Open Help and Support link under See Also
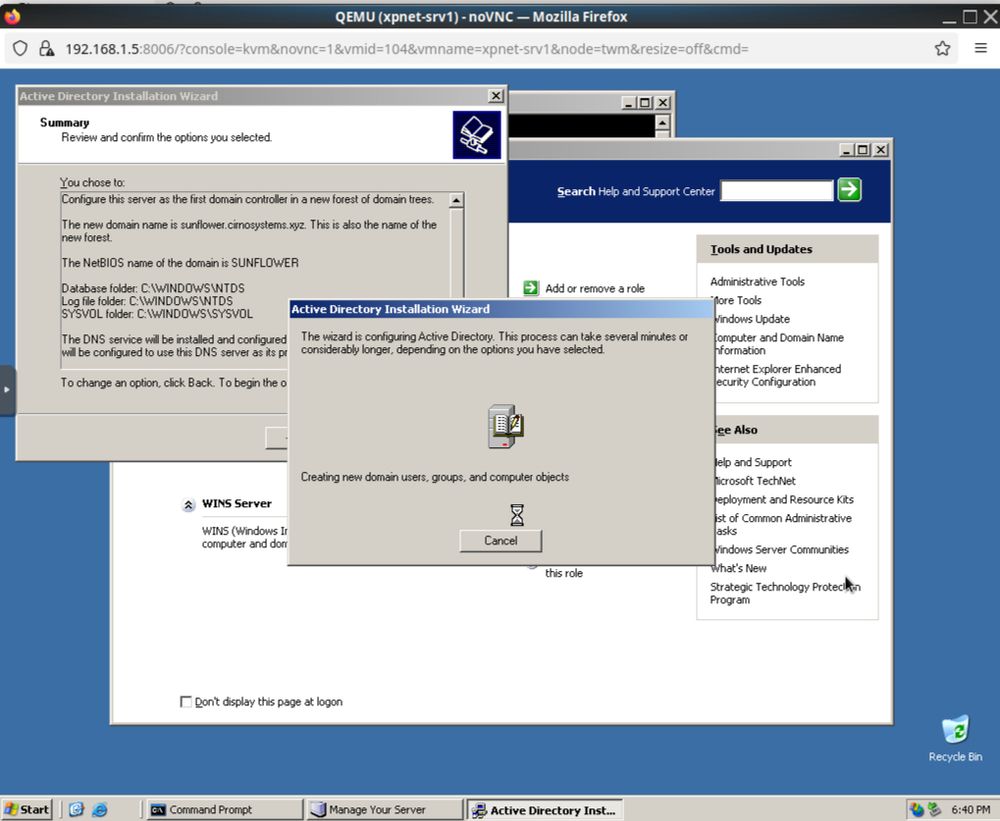Viewport: 1000px width, 821px height. 753,462
